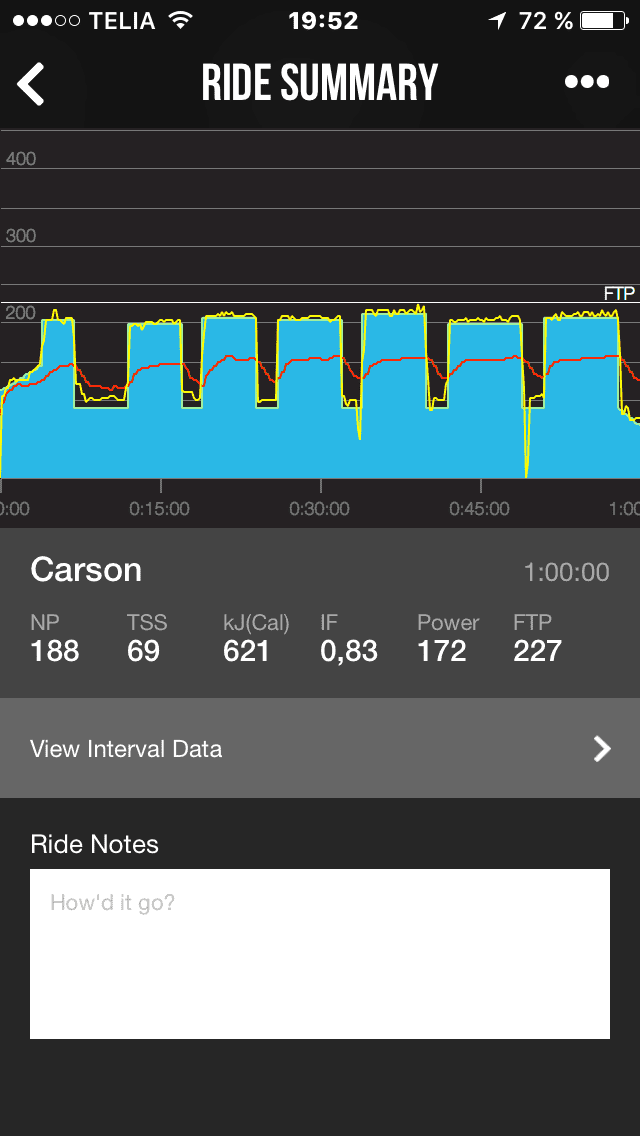640x1136 pixels.
Task: Open the three-dot more options menu
Action: pyautogui.click(x=587, y=82)
